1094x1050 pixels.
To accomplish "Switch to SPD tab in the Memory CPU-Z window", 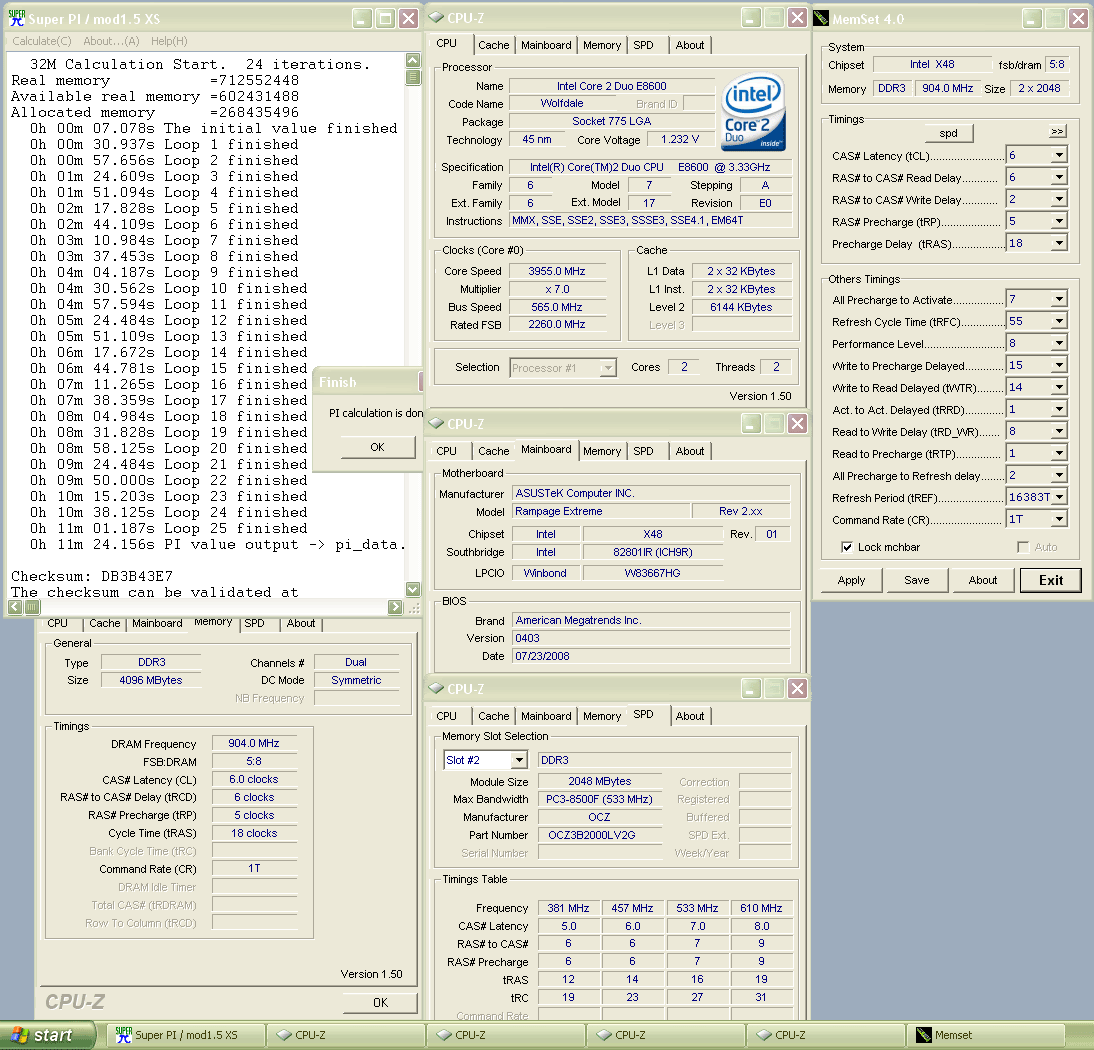I will point(255,623).
